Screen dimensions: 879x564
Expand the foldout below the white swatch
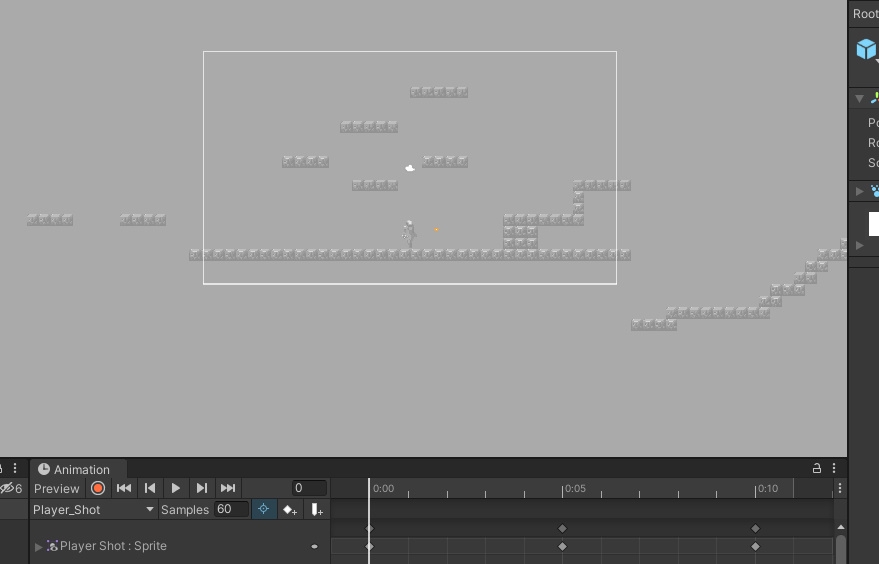click(x=859, y=245)
